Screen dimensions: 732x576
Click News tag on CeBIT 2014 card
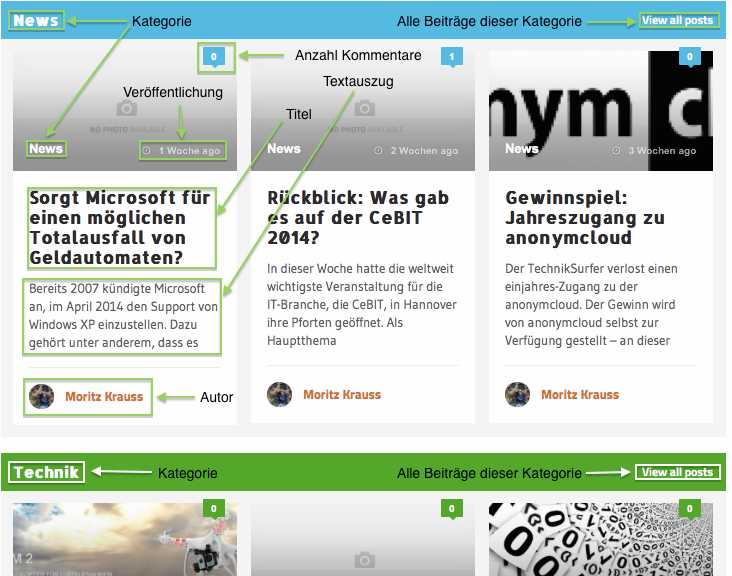tap(284, 149)
